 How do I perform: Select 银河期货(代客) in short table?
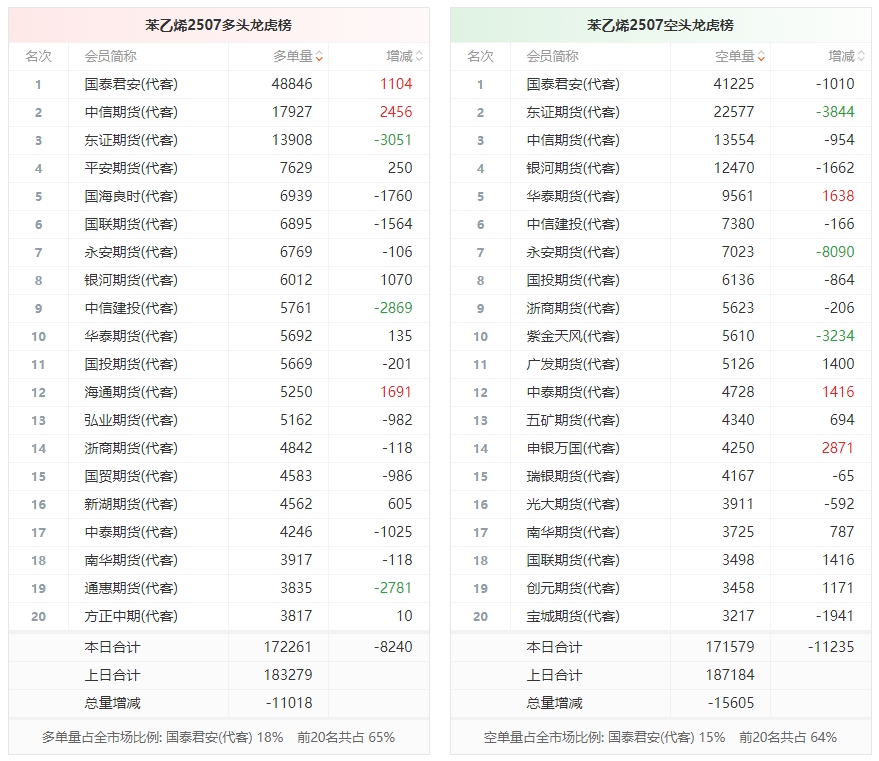coord(573,168)
